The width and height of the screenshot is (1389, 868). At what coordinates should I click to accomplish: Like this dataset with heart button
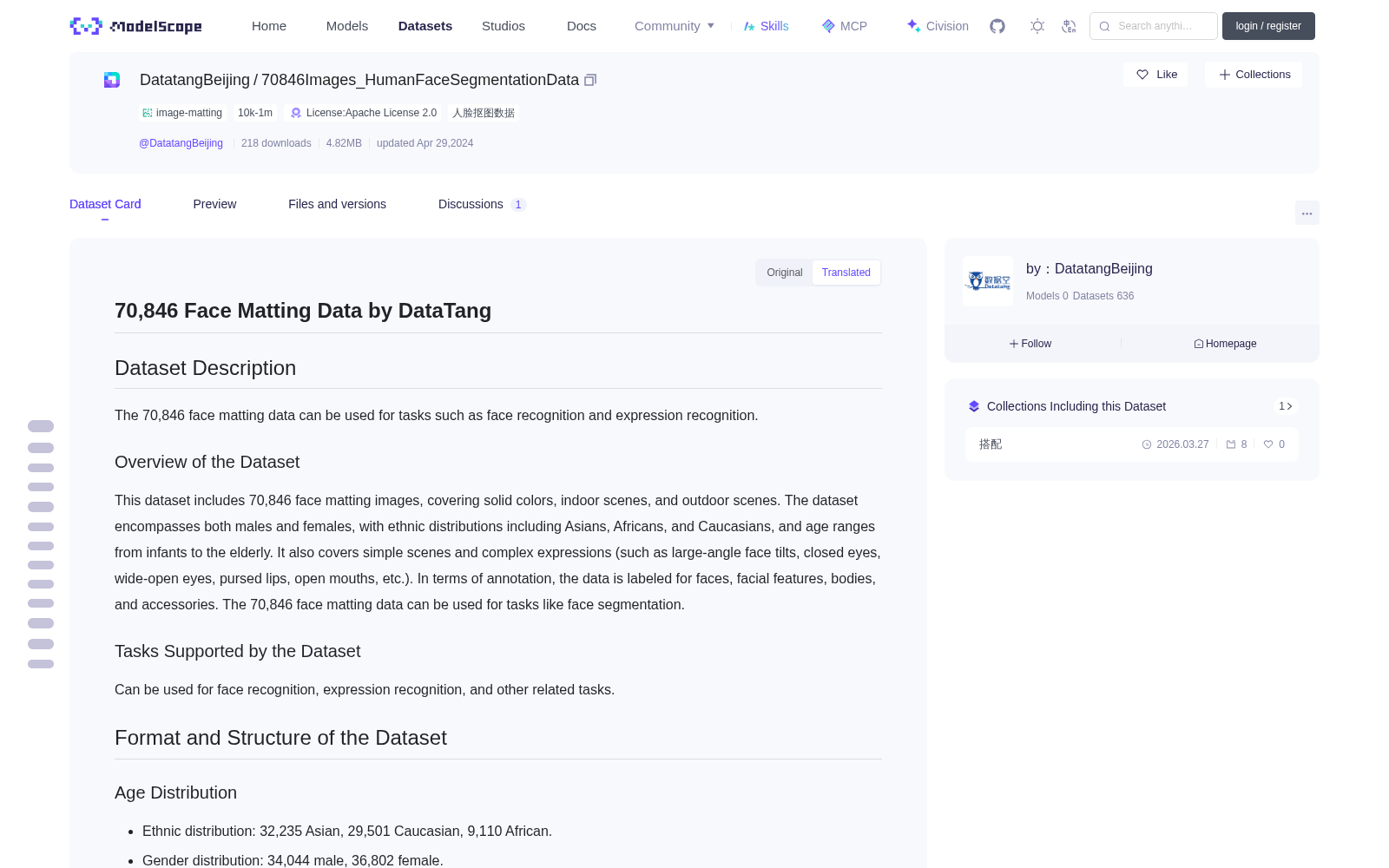click(1156, 75)
